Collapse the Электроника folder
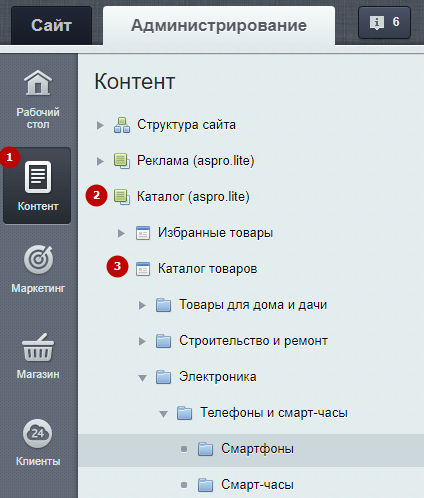This screenshot has height=498, width=424. (142, 378)
